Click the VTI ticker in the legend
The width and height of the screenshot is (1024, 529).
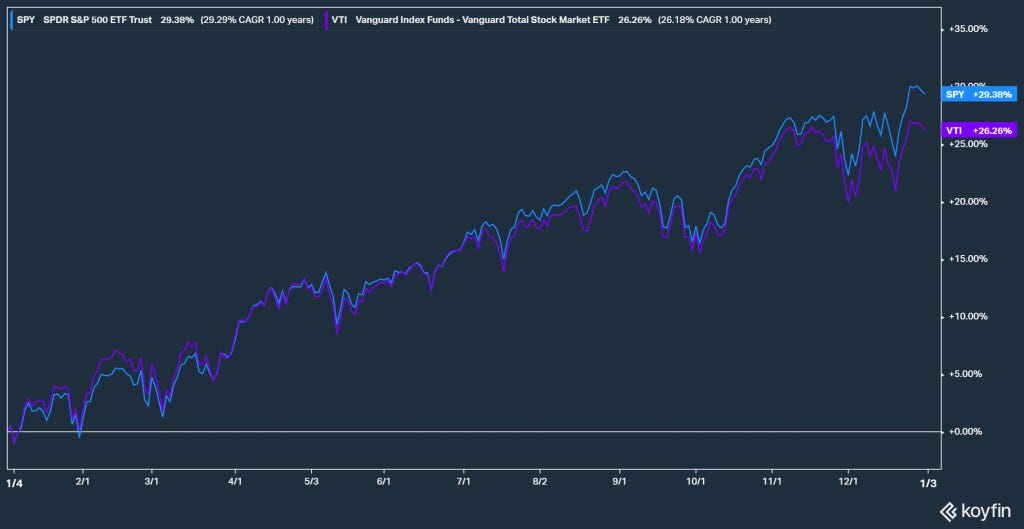[339, 20]
